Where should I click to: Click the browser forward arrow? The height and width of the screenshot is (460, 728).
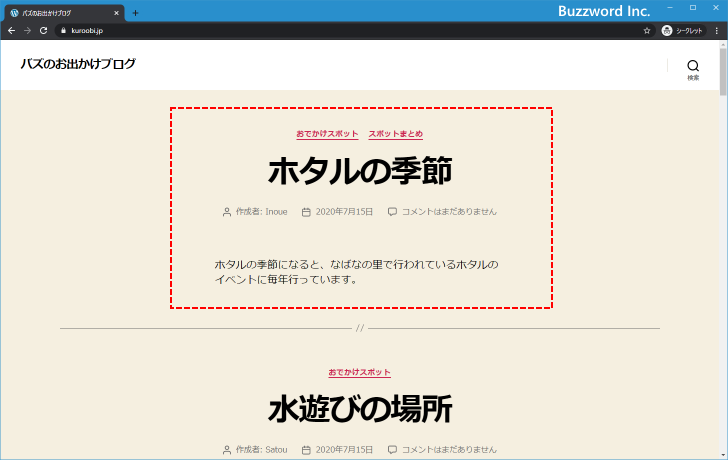(27, 31)
